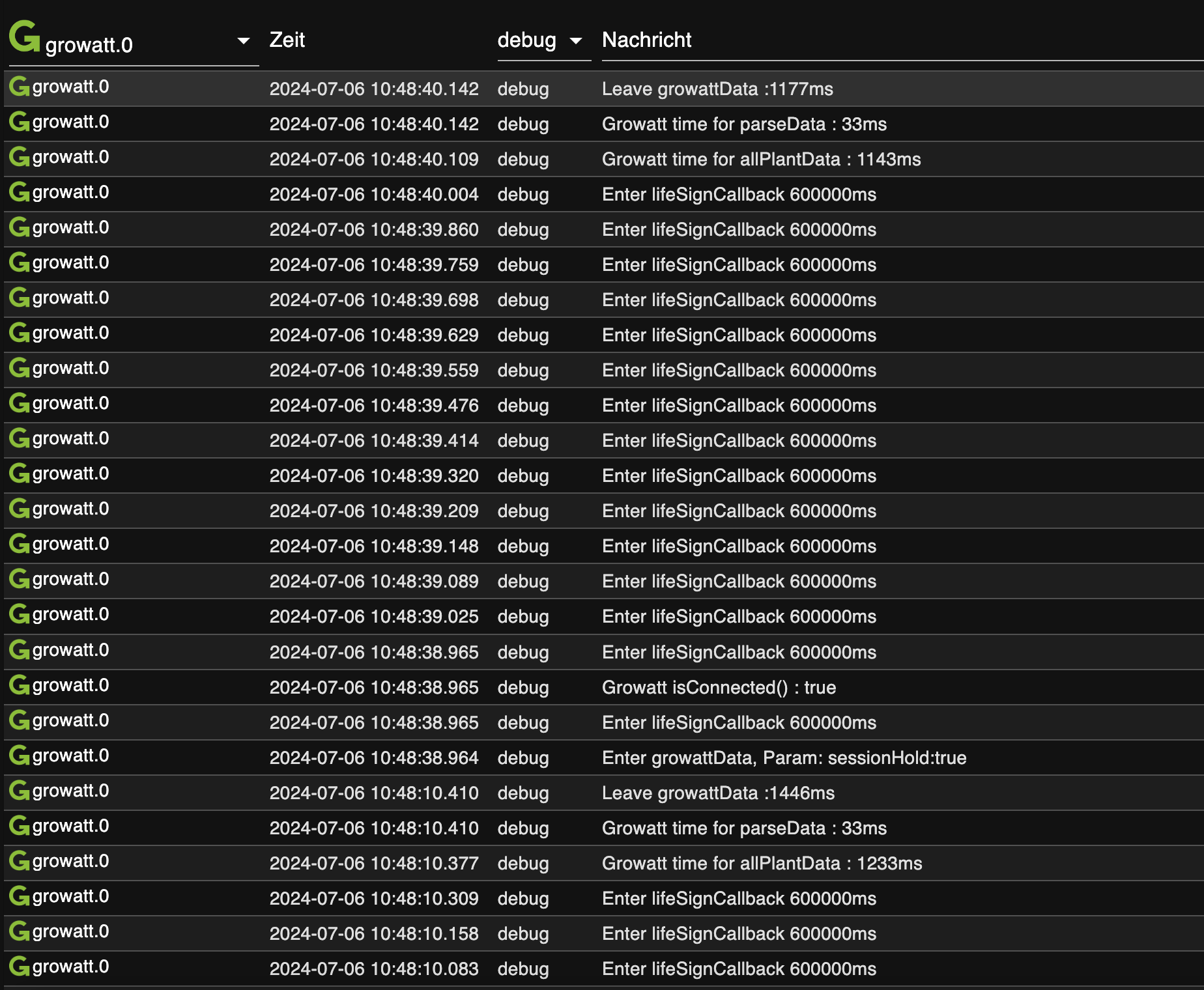The height and width of the screenshot is (990, 1204).
Task: Click the Growatt icon in the 10:48:39.698 row
Action: pos(20,298)
